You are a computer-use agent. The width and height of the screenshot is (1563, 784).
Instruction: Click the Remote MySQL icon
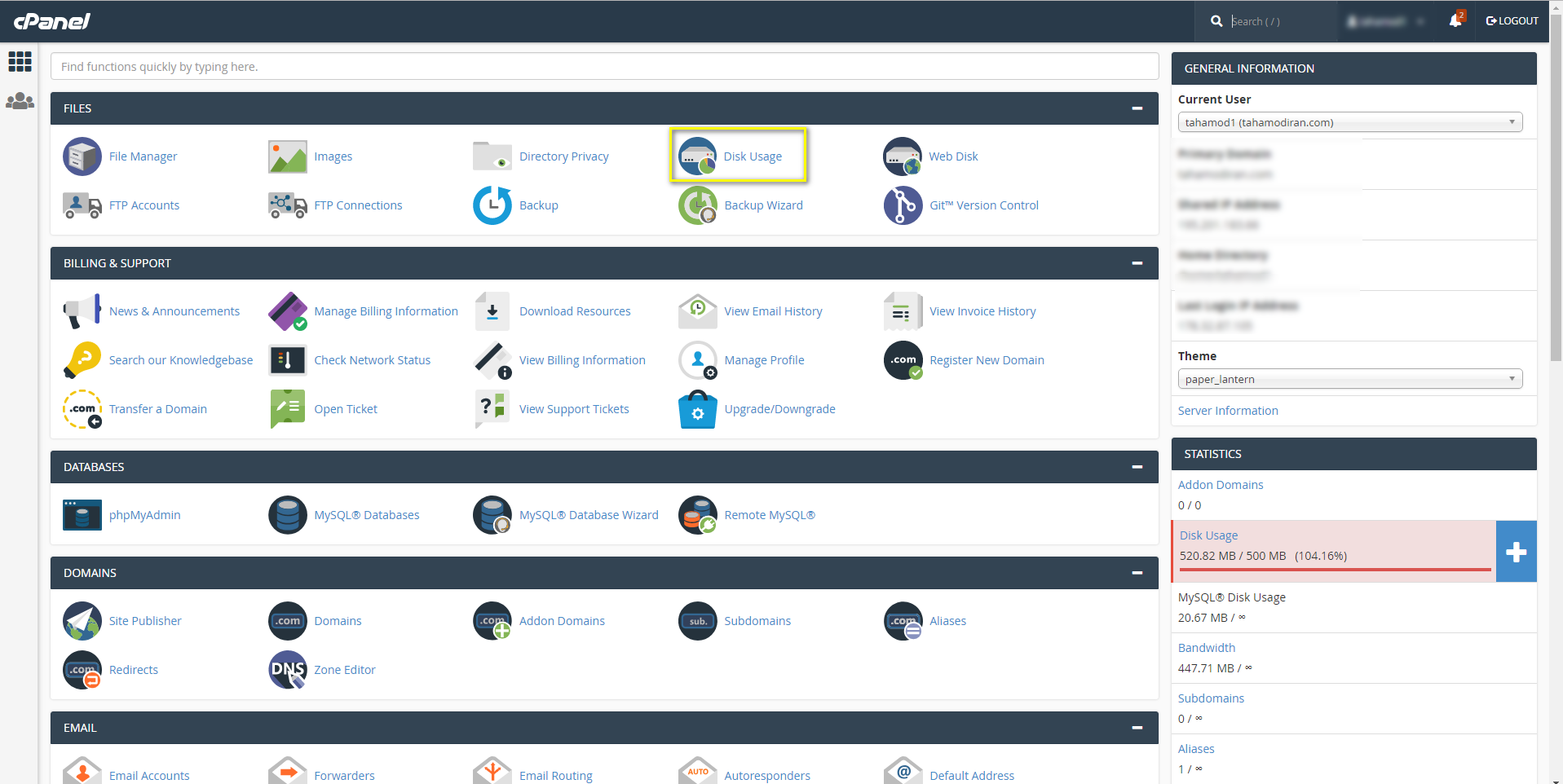click(698, 515)
